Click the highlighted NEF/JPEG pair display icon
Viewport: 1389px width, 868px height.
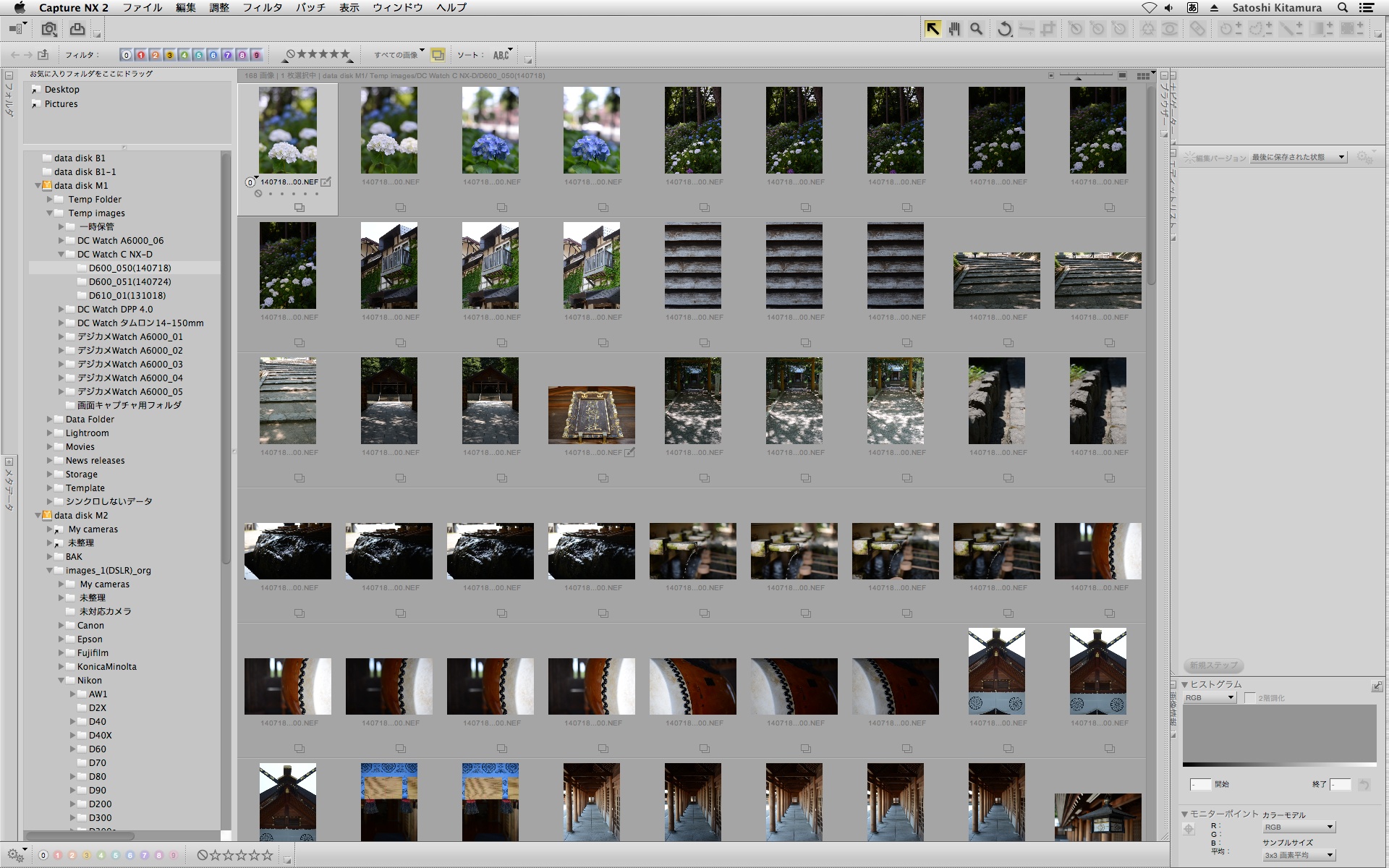click(438, 55)
